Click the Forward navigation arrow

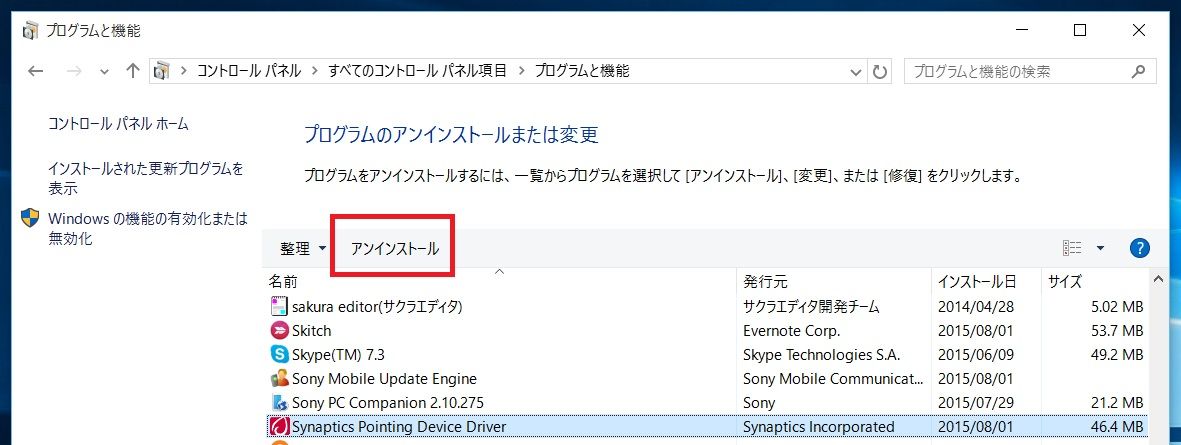click(x=74, y=72)
